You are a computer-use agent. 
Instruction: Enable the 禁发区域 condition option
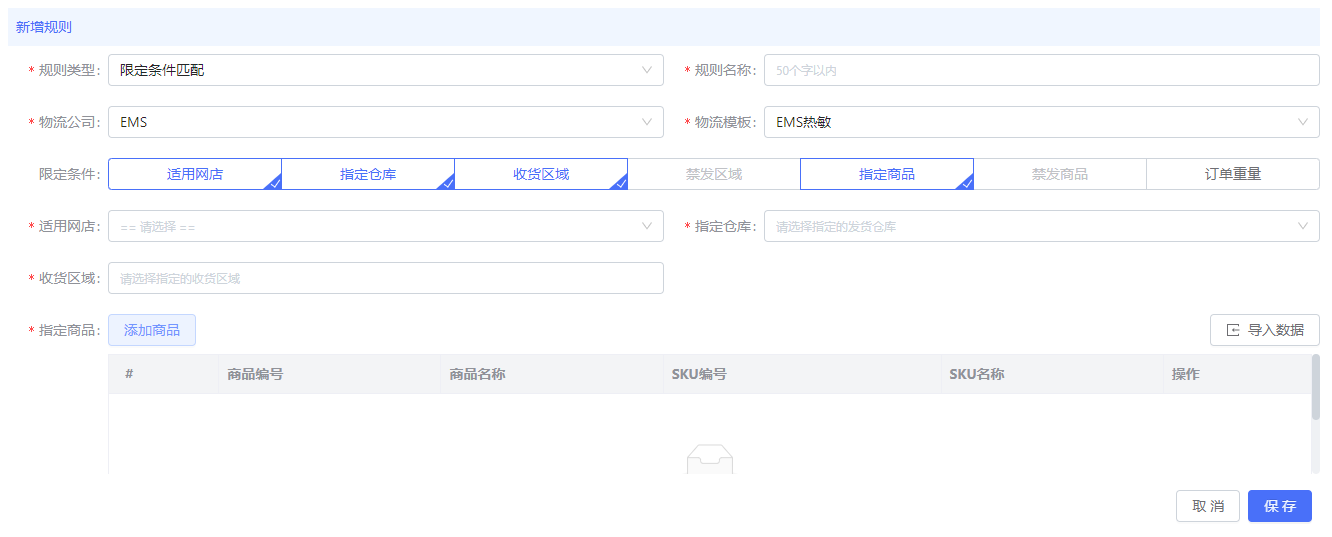coord(714,174)
